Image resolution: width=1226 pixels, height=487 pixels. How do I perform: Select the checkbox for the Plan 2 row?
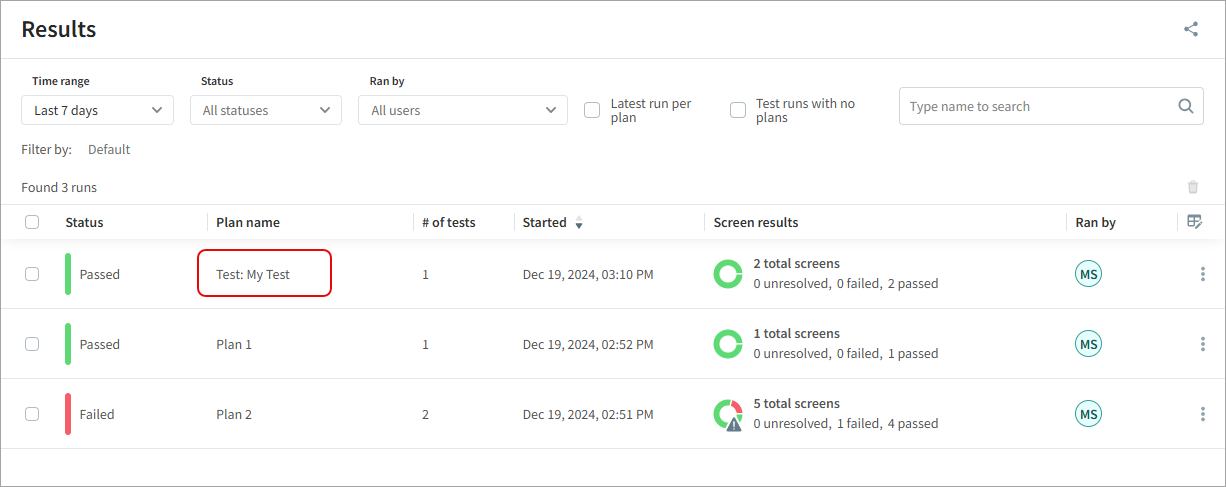coord(32,414)
